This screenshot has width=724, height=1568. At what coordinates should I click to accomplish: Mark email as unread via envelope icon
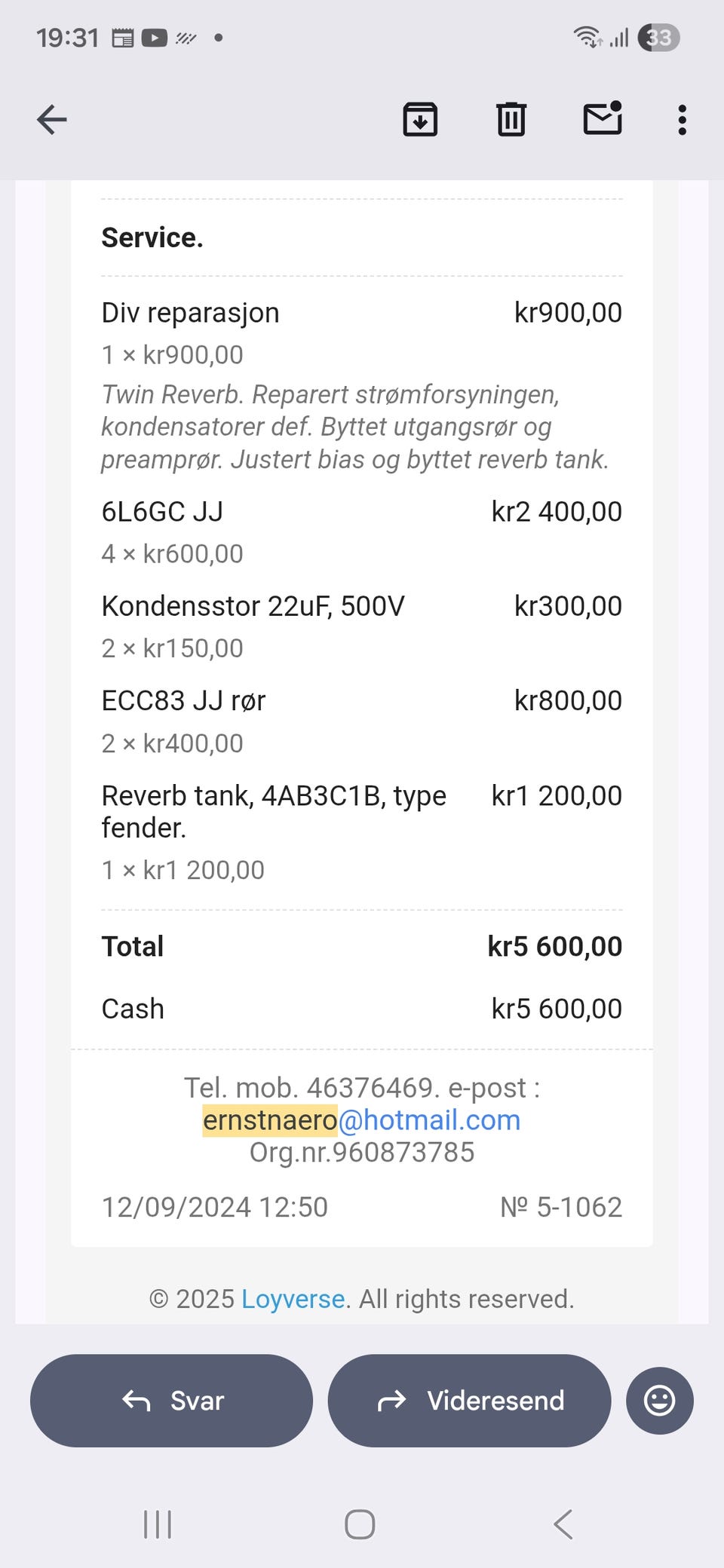pos(603,118)
